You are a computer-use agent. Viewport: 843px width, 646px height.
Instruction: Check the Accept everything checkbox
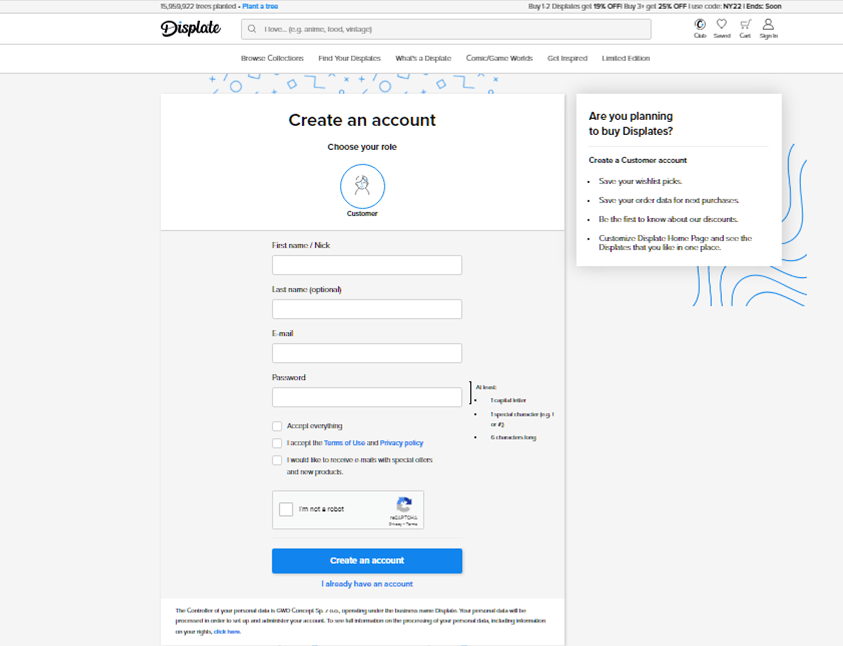(x=277, y=426)
